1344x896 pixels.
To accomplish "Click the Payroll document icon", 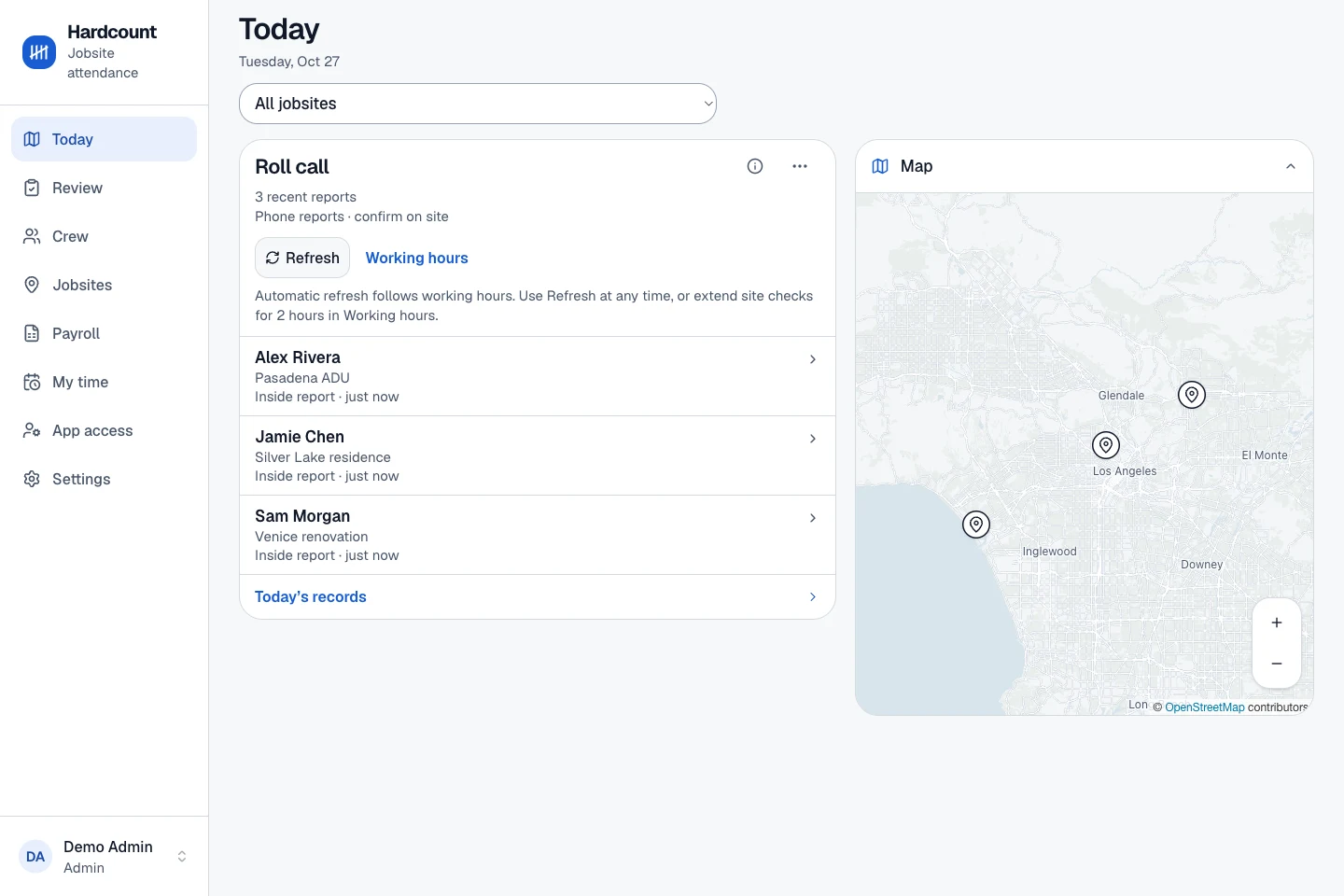I will point(32,333).
